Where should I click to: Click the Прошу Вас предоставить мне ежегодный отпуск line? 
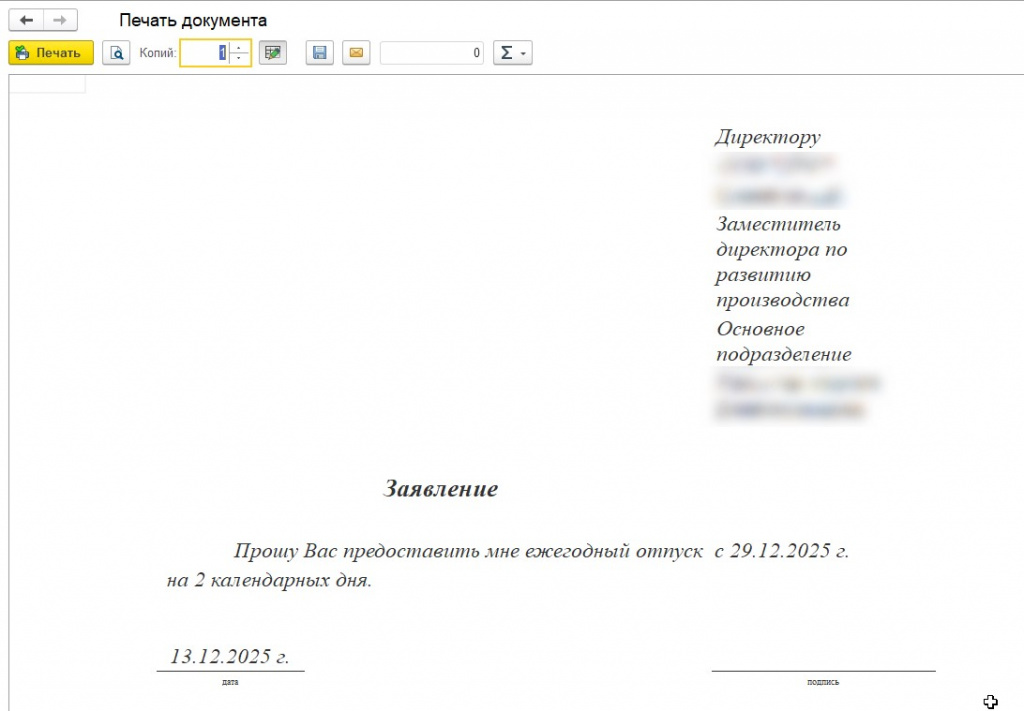click(x=468, y=552)
